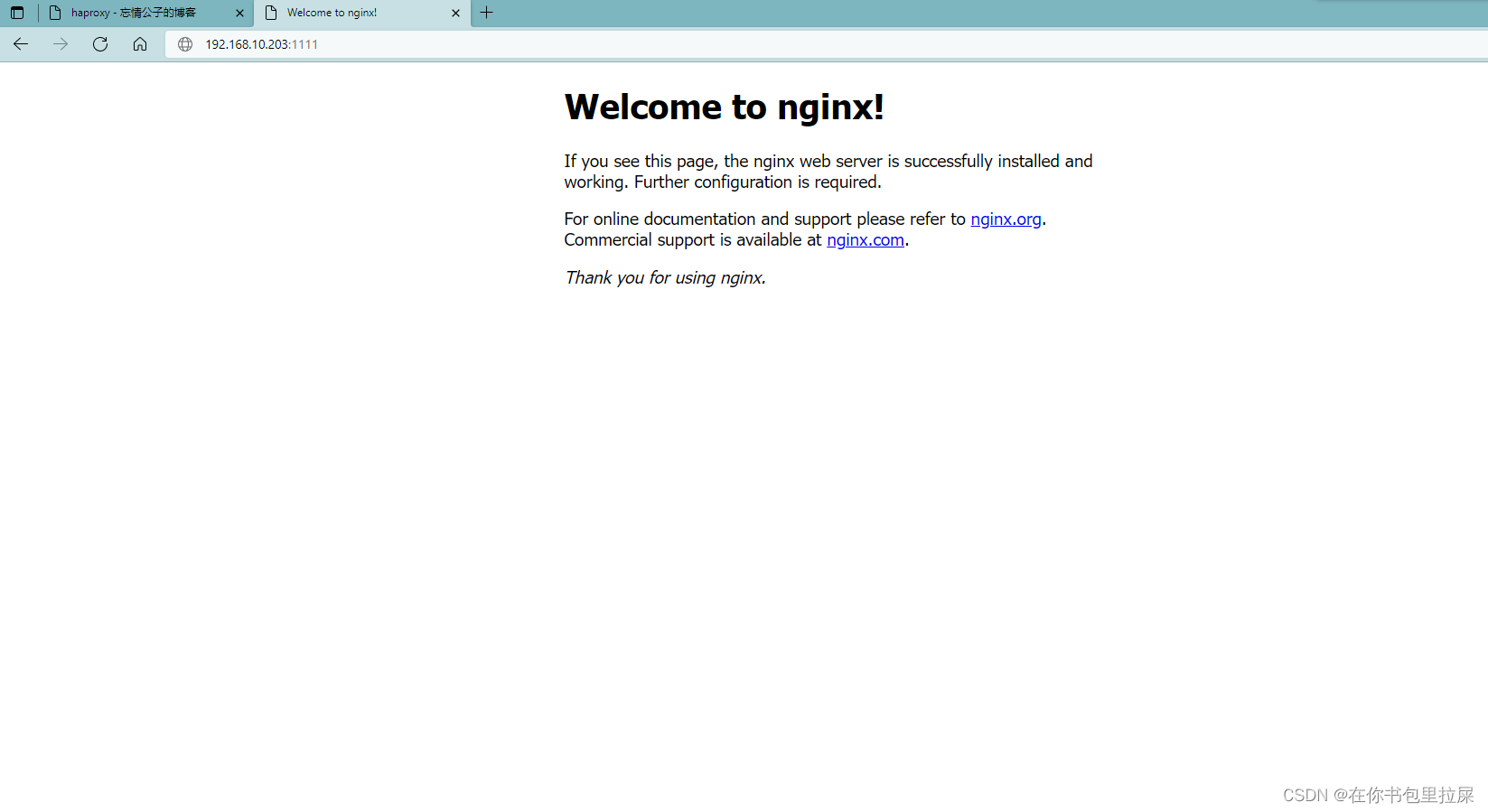Viewport: 1488px width, 812px height.
Task: Click the 'If you see this page' paragraph
Action: click(828, 172)
